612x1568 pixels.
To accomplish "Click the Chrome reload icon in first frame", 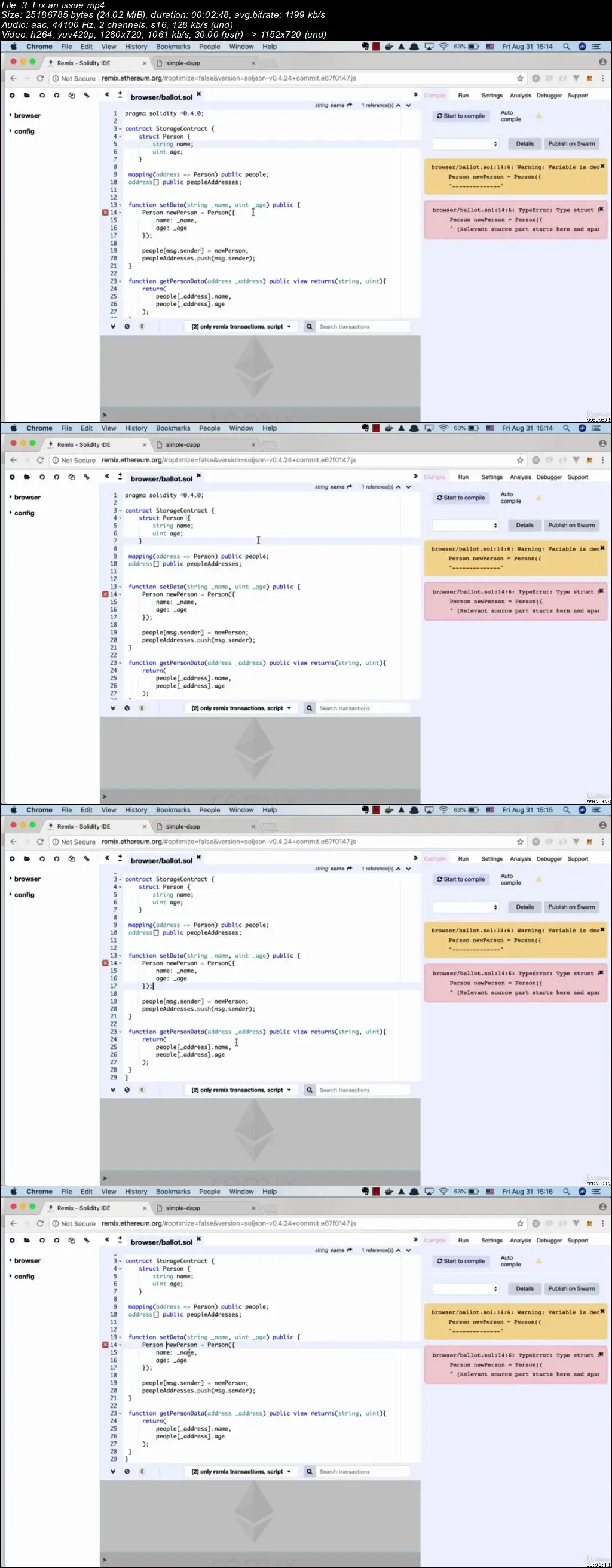I will (x=40, y=78).
